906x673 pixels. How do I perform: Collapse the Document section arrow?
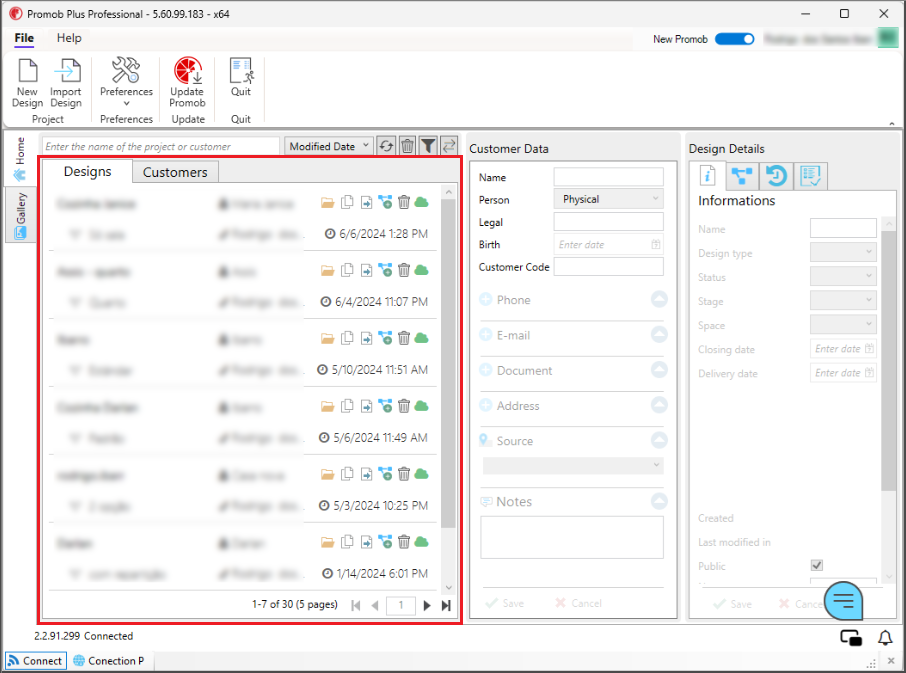click(x=659, y=370)
